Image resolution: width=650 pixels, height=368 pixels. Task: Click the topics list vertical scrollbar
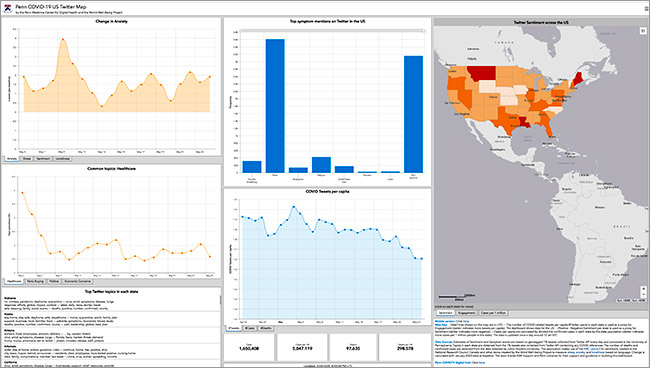coord(220,300)
